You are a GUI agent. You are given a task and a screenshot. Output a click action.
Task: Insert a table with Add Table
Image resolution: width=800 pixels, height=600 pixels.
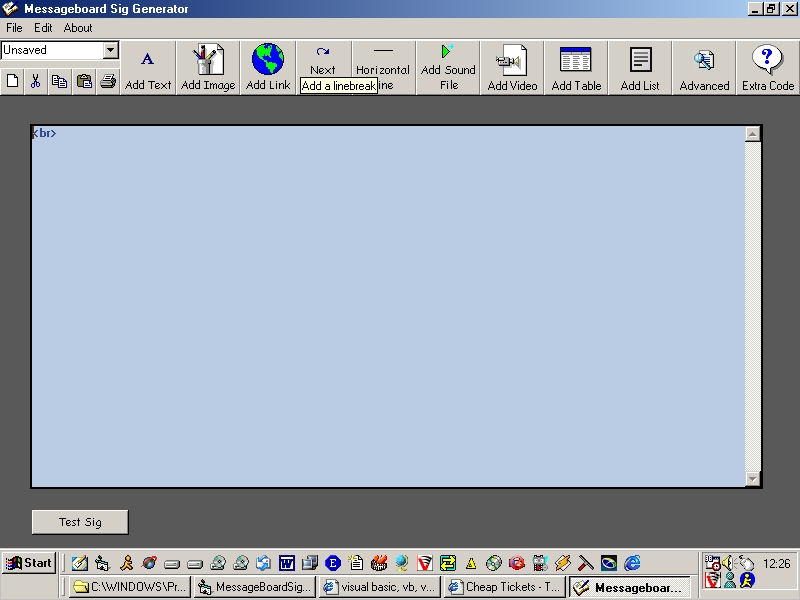(576, 60)
